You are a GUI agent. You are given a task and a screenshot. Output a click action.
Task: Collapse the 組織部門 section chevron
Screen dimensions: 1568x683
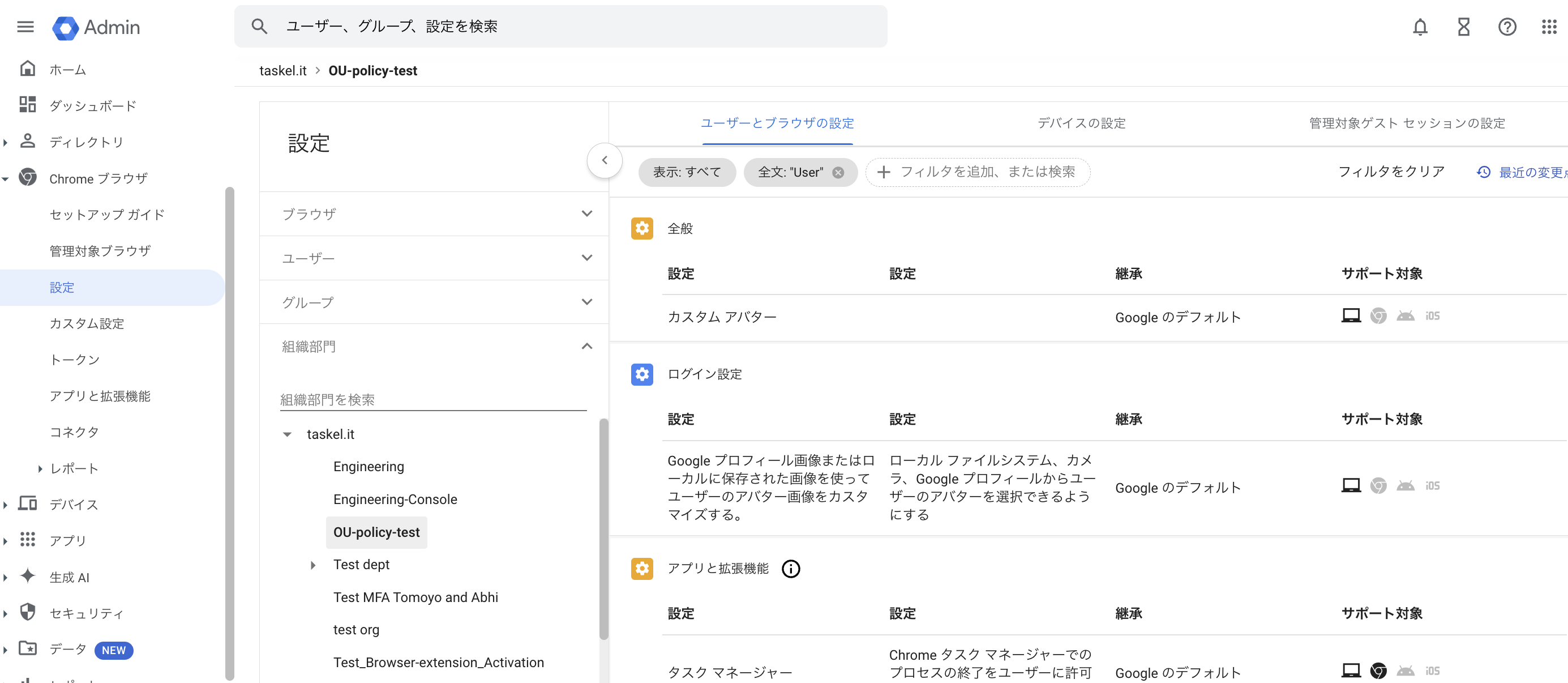(586, 347)
